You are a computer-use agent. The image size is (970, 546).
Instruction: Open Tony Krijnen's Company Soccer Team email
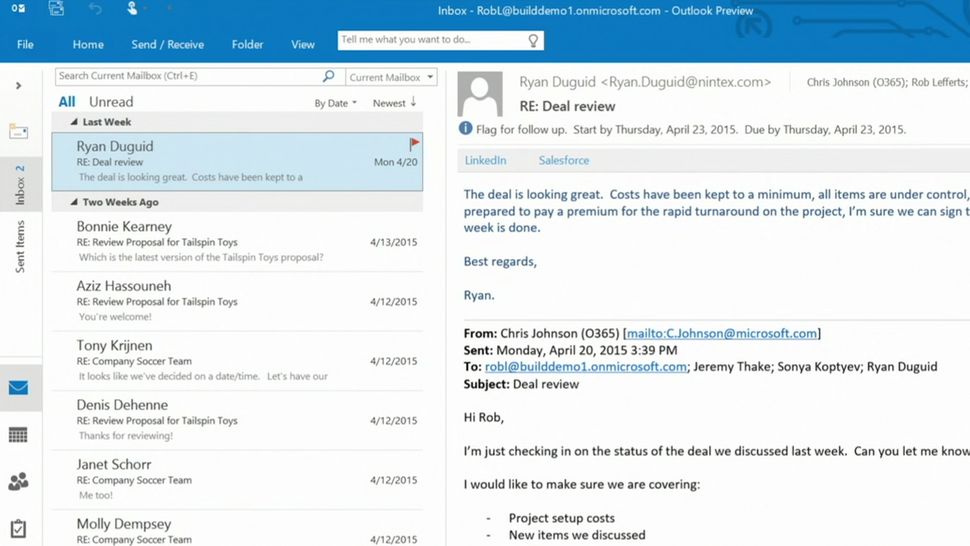pos(238,360)
